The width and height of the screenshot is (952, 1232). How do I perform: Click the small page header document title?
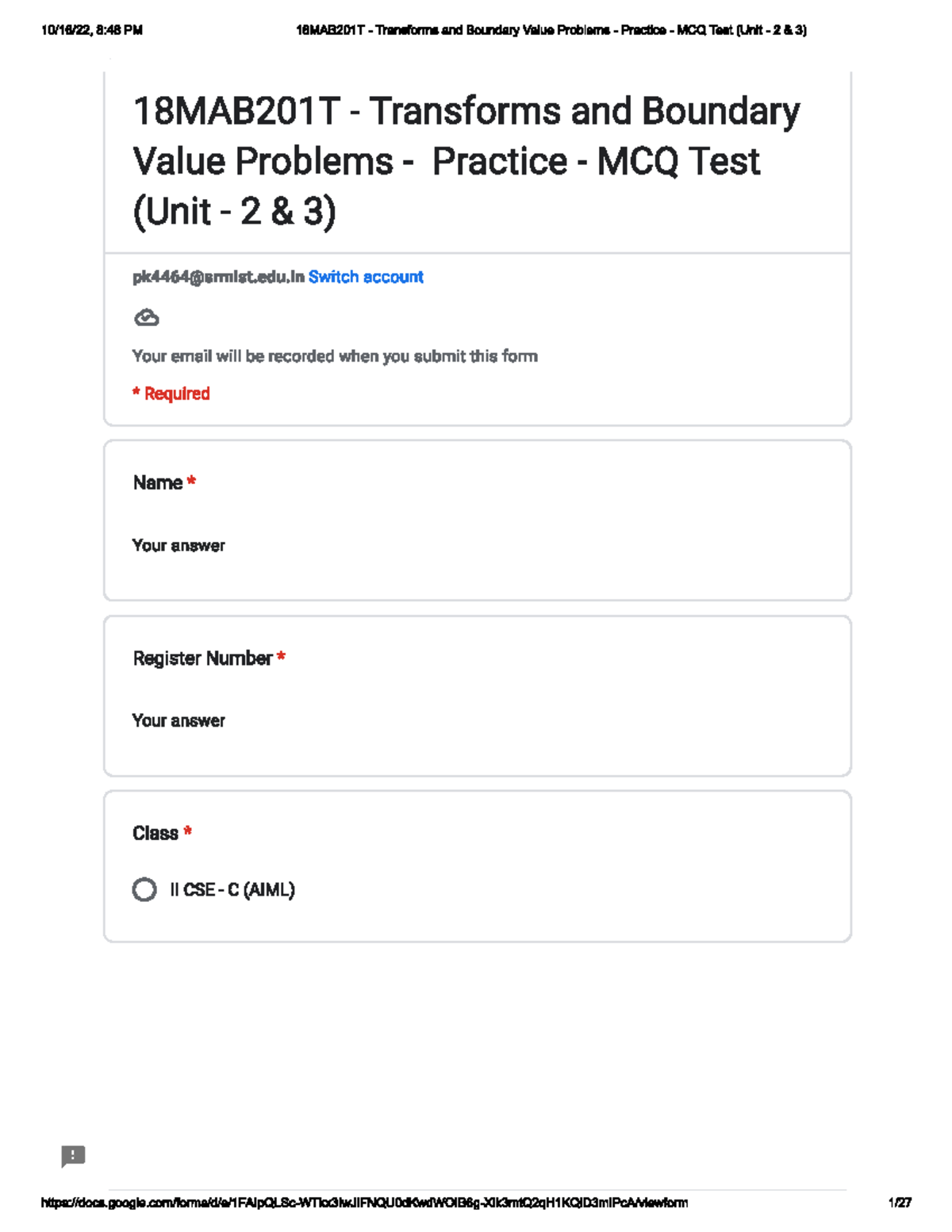pyautogui.click(x=551, y=30)
